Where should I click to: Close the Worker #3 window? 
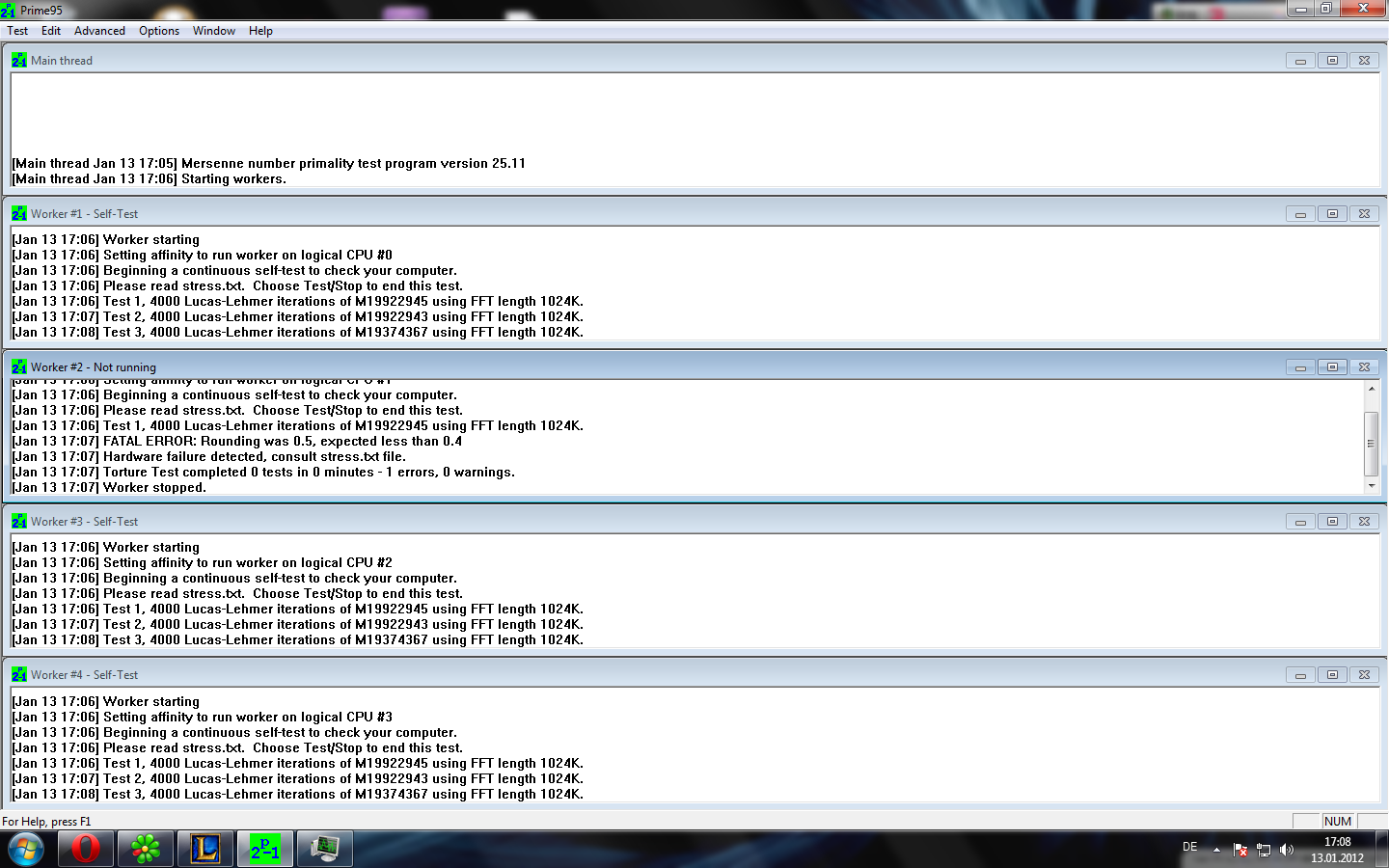(1364, 521)
